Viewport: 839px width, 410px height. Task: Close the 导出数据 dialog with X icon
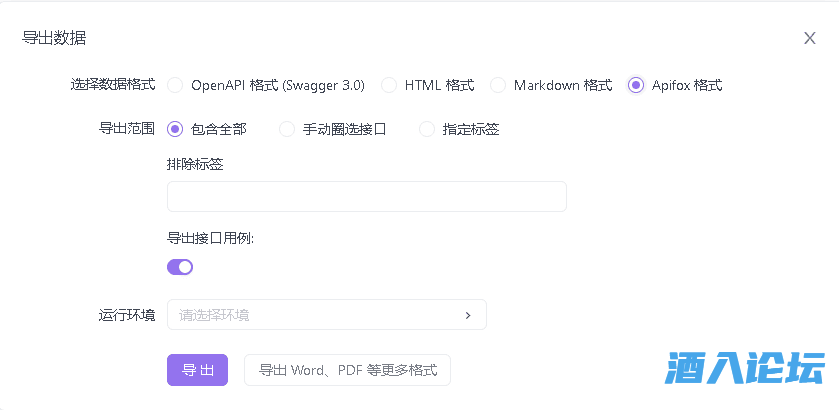pos(810,38)
